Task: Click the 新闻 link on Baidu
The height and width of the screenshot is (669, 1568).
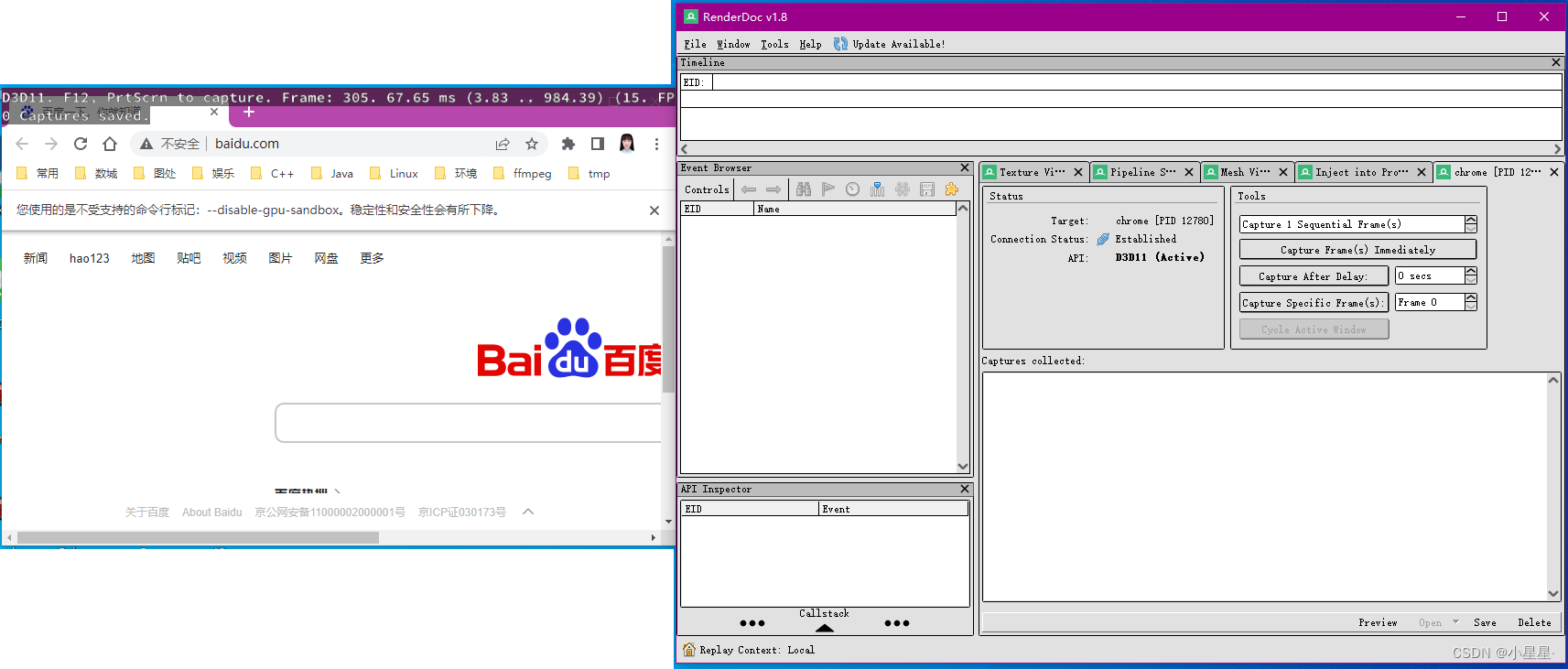Action: click(x=36, y=258)
